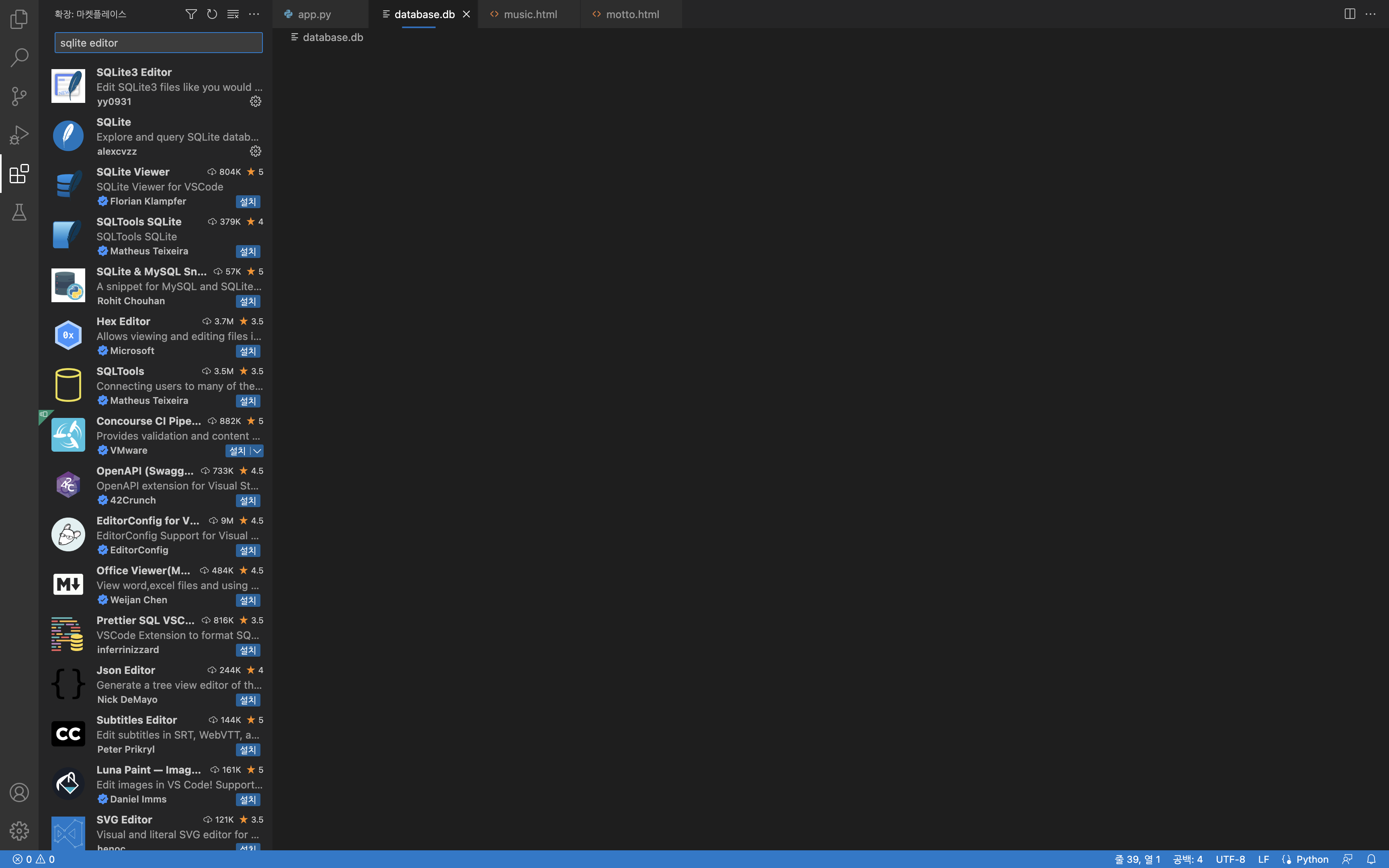Install the SQLTools SQLite extension
1389x868 pixels.
[248, 252]
